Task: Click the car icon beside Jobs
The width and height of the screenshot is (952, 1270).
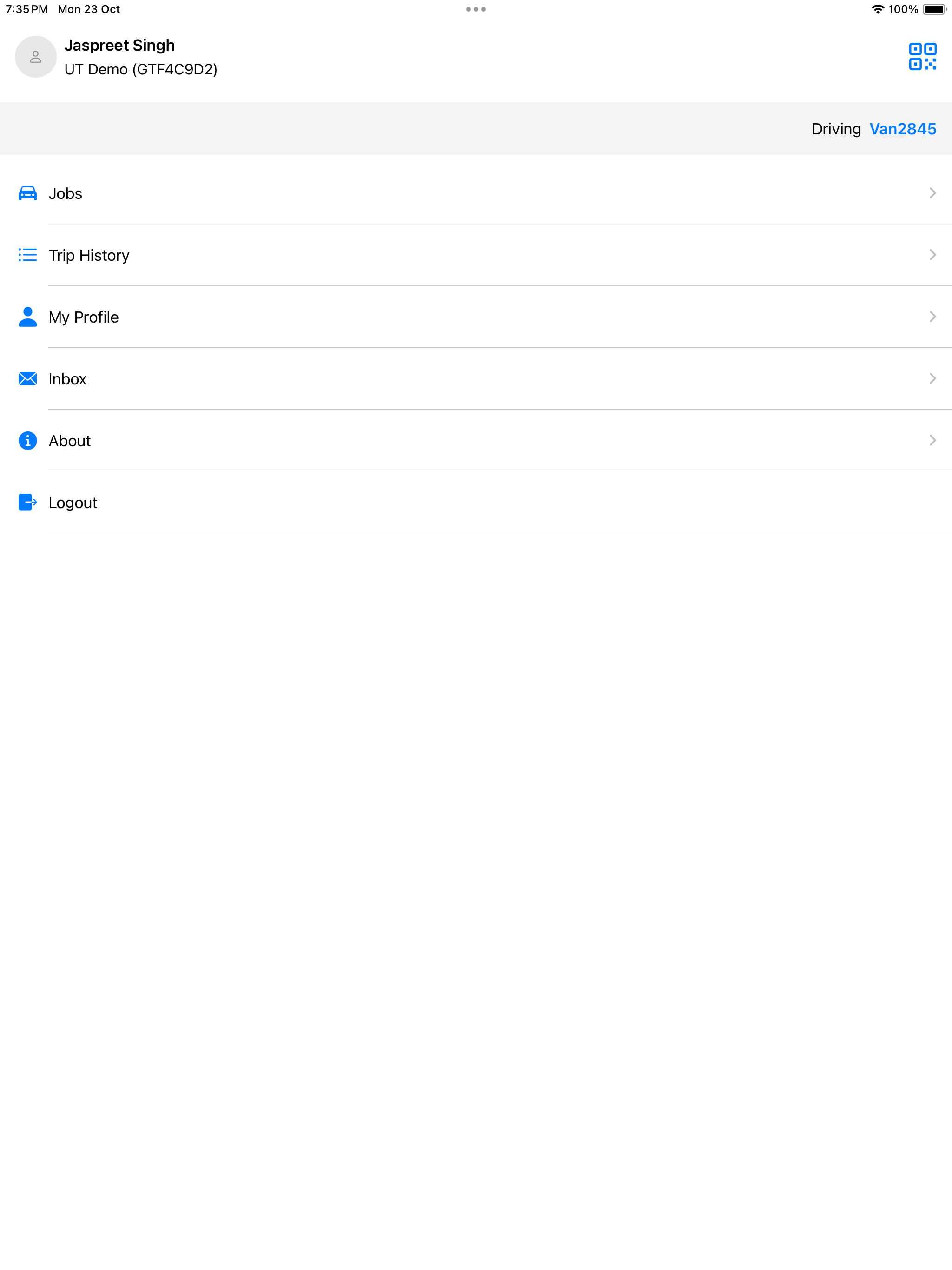Action: click(x=27, y=193)
